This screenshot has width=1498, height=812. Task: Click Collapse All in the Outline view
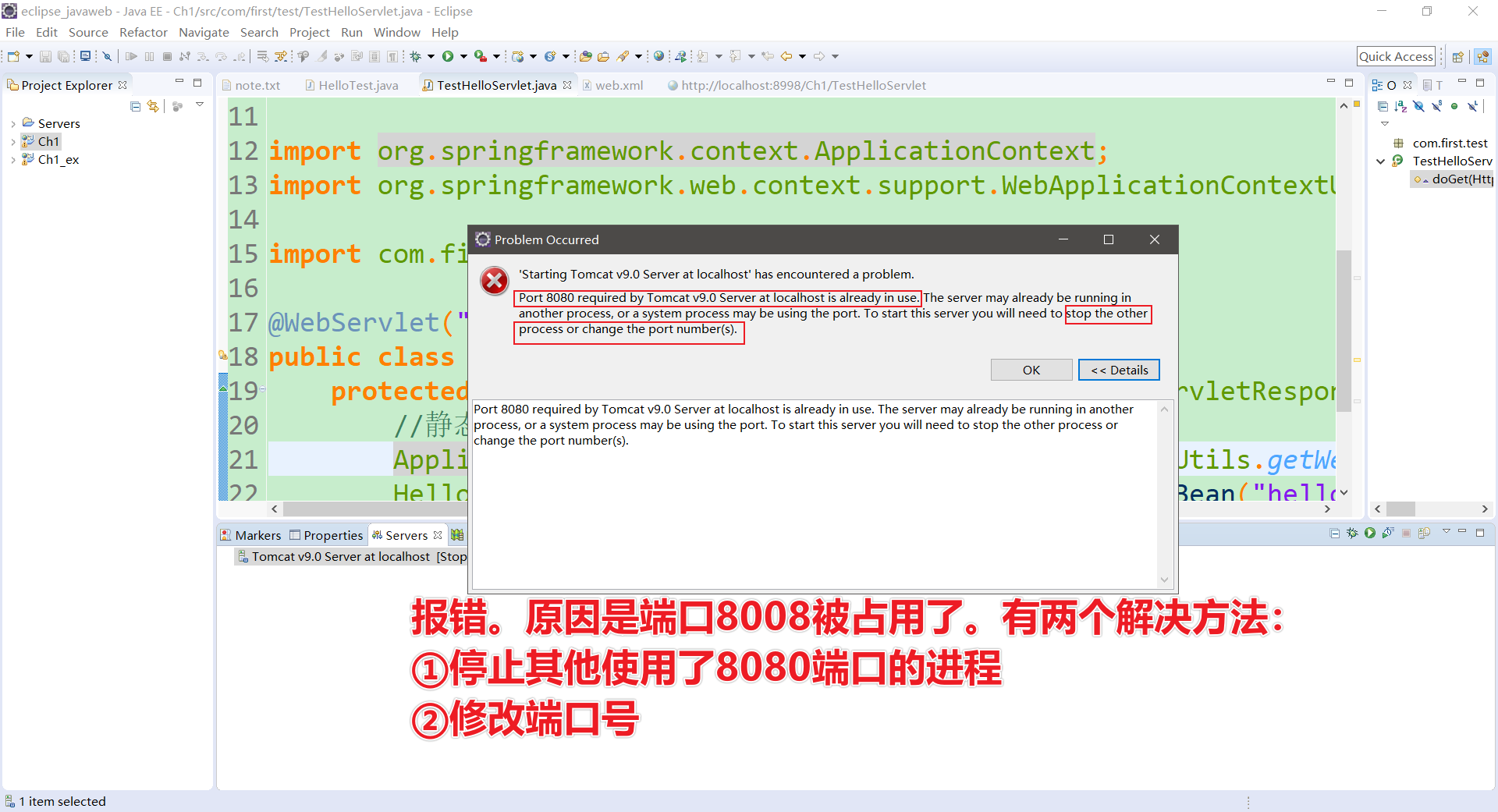click(x=1383, y=106)
